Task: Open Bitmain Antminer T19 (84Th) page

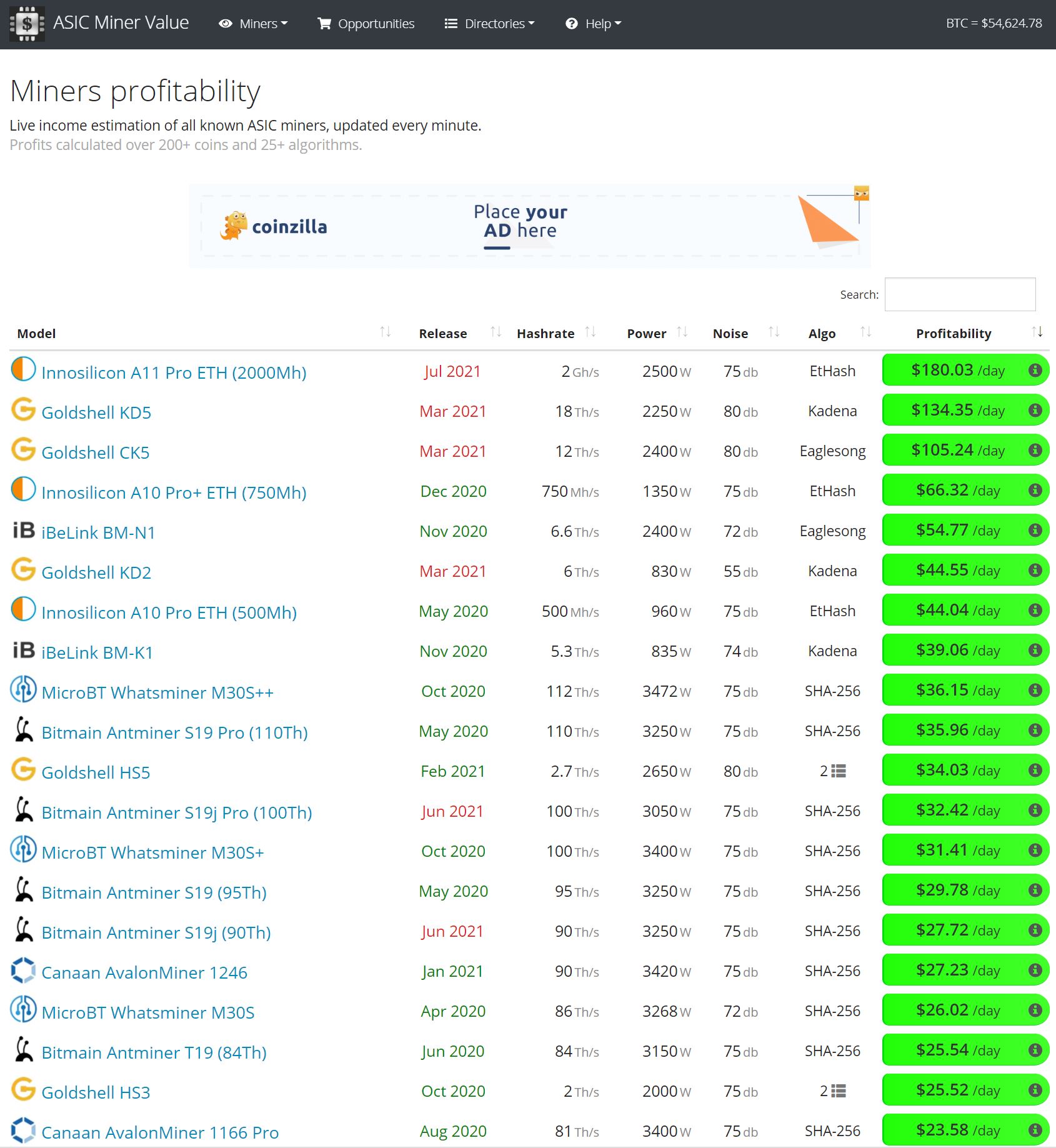Action: (154, 1052)
